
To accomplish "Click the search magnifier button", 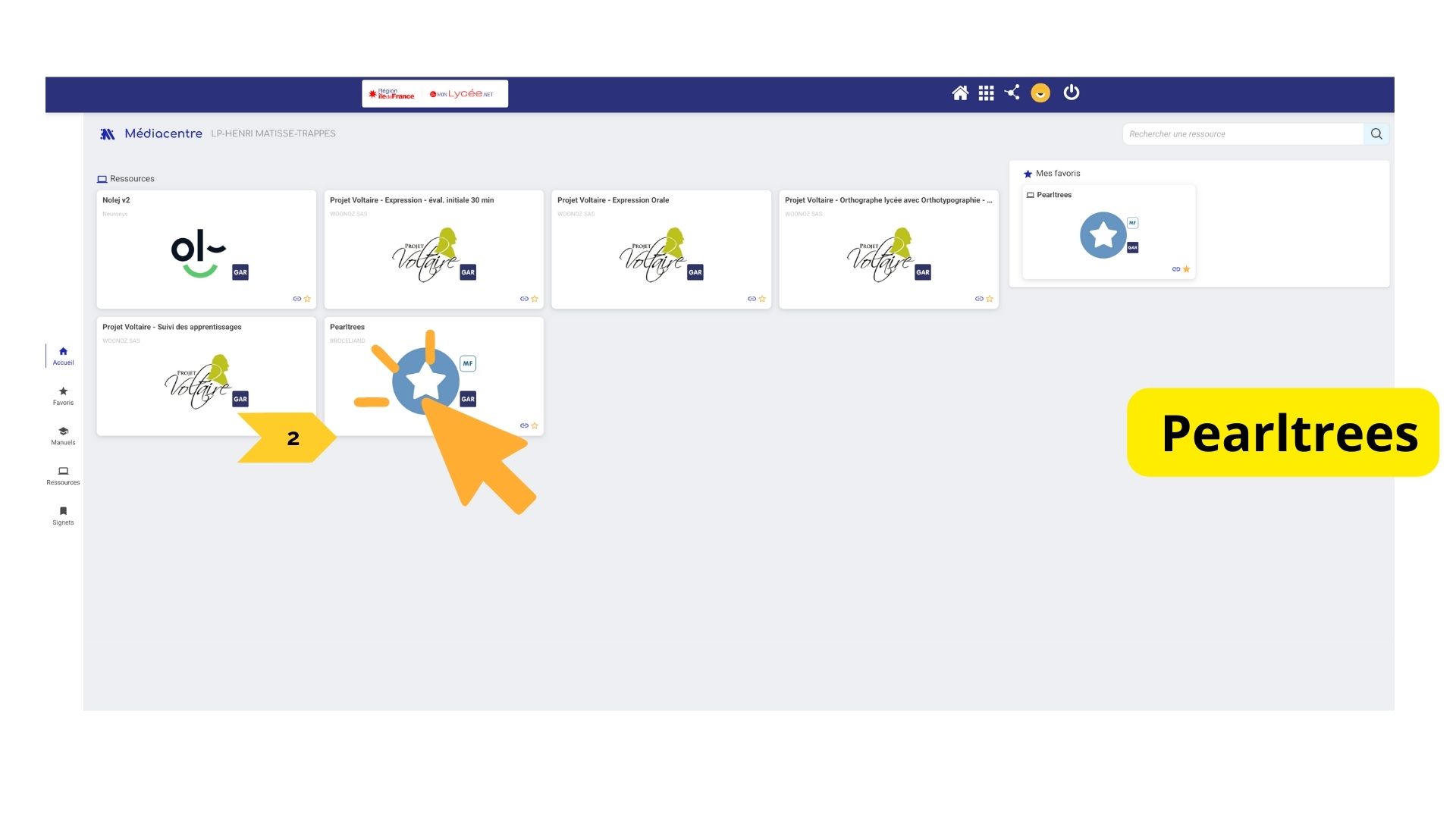I will pos(1376,134).
